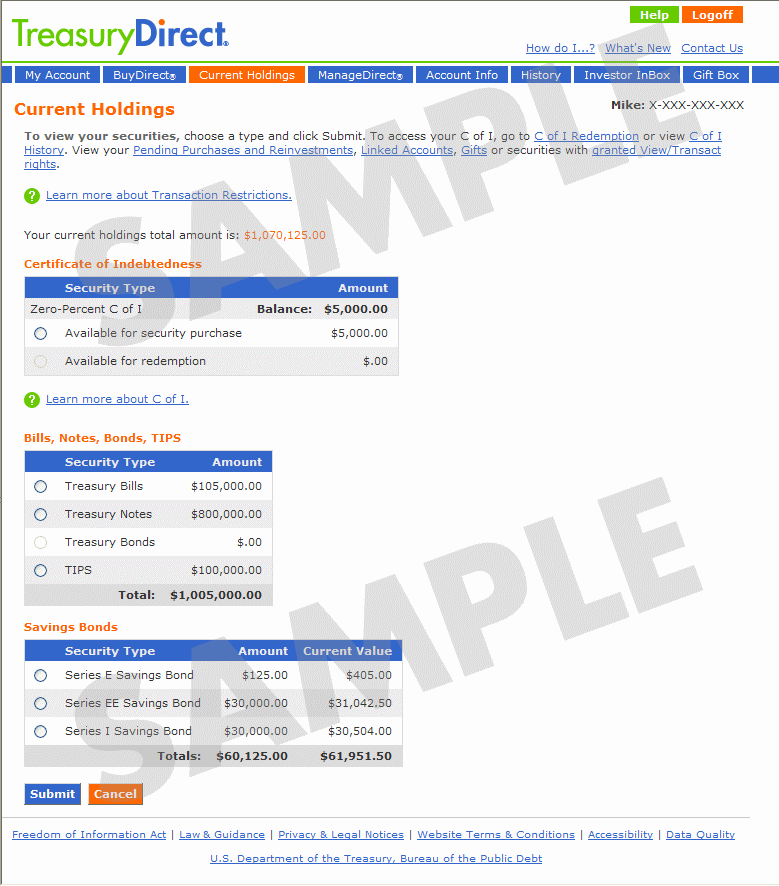The height and width of the screenshot is (886, 779).
Task: Open the Linked Accounts link
Action: tap(407, 150)
